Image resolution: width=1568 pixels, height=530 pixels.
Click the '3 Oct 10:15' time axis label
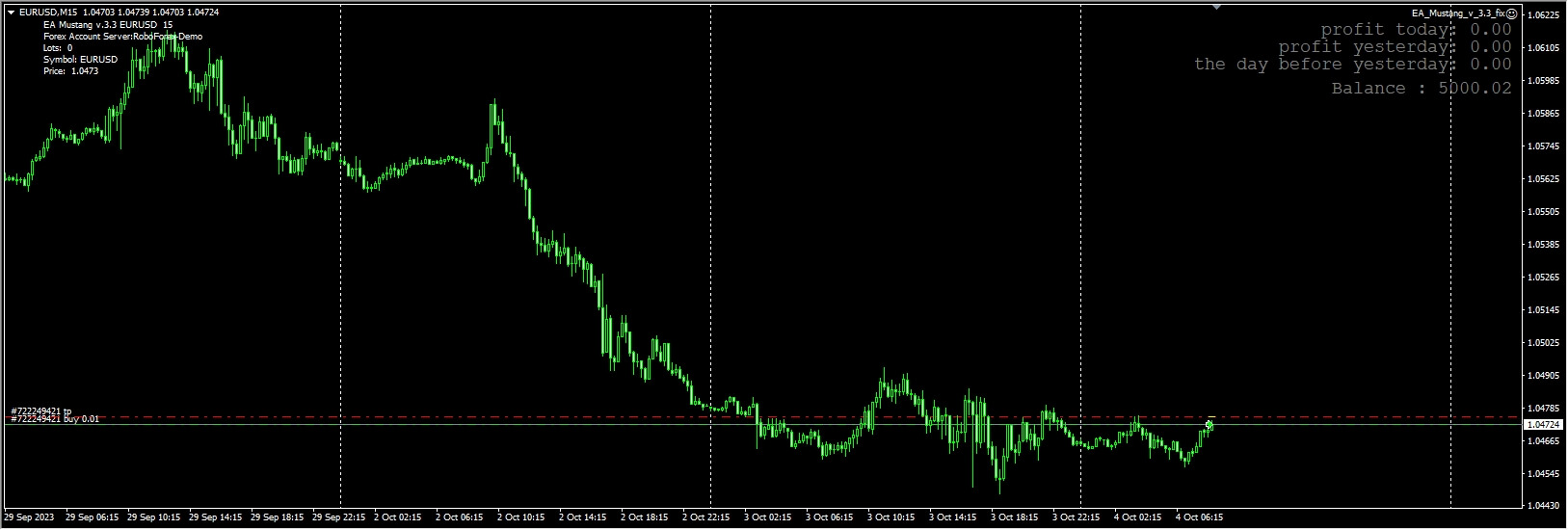891,518
